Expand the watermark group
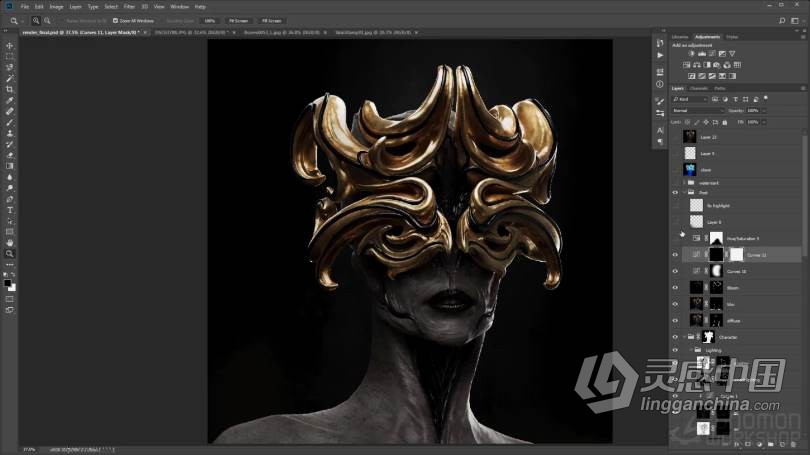The height and width of the screenshot is (455, 810). [684, 183]
